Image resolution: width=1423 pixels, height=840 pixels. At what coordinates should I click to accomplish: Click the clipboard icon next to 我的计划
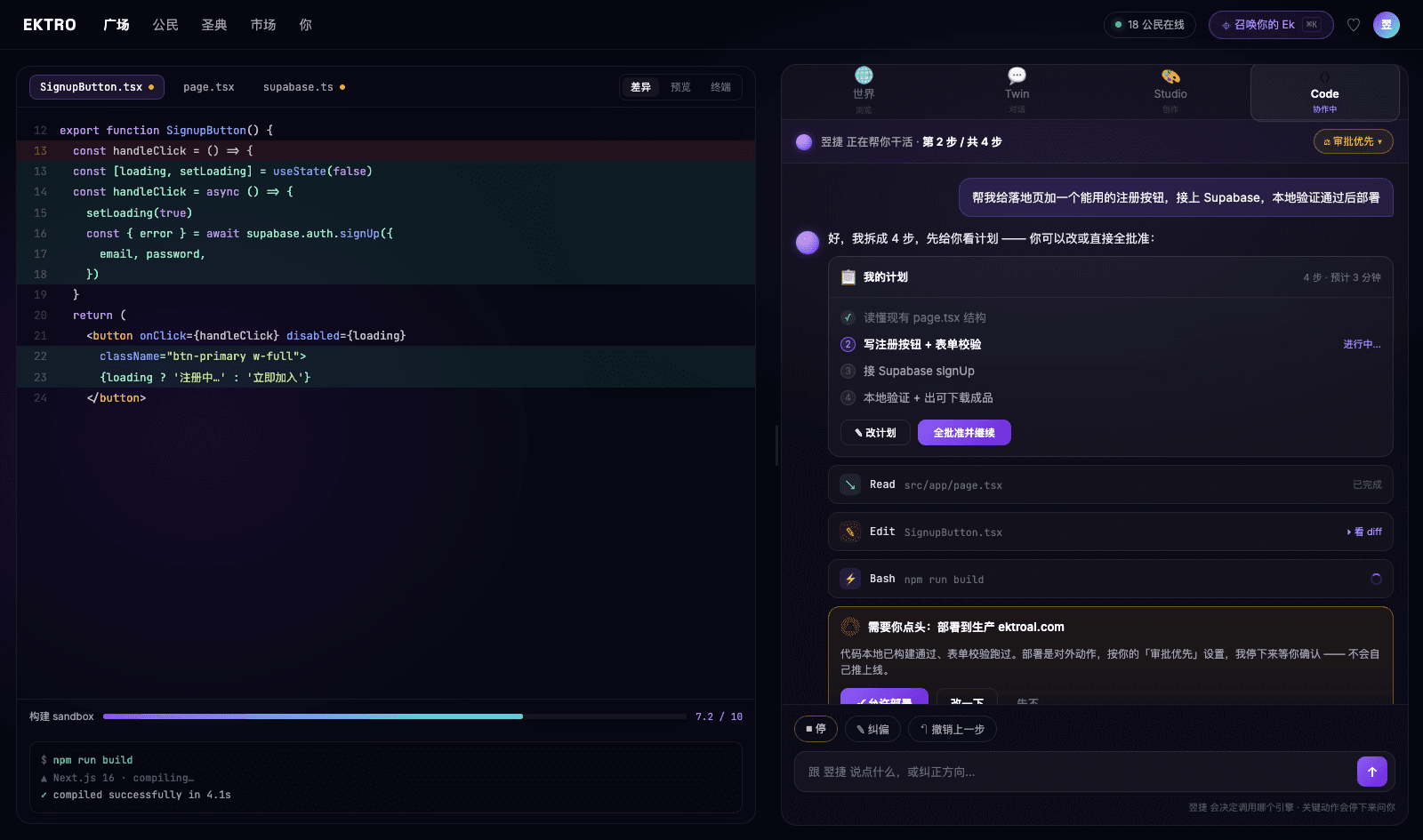tap(848, 277)
